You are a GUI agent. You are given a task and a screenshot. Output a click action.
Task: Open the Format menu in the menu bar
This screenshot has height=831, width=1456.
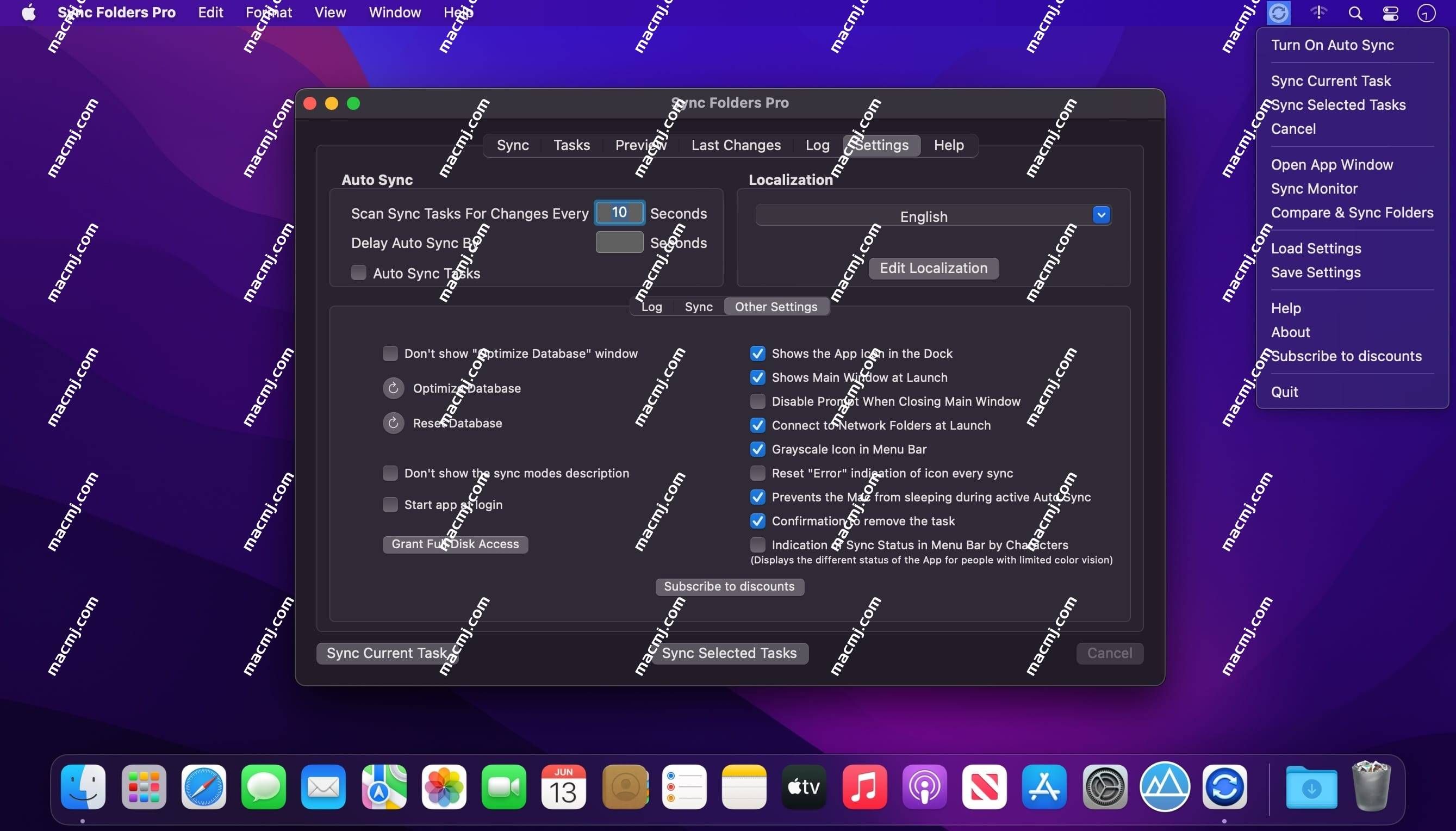269,13
